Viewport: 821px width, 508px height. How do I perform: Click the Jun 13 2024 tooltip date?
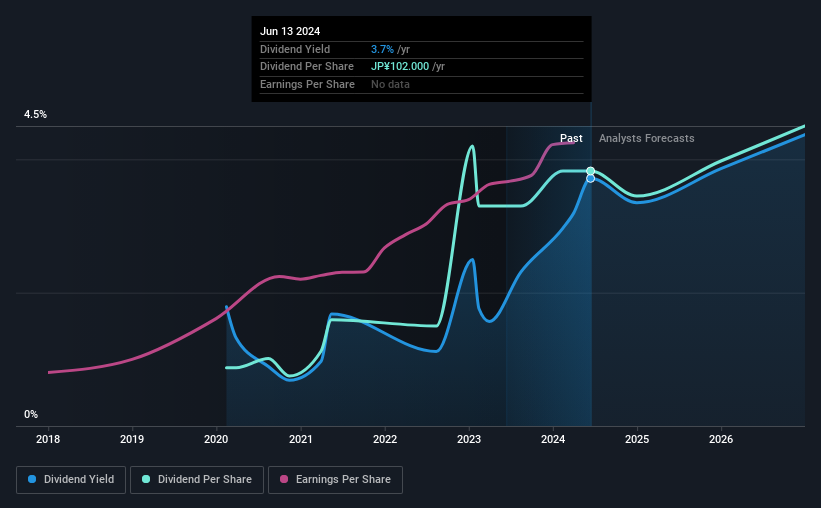tap(290, 31)
